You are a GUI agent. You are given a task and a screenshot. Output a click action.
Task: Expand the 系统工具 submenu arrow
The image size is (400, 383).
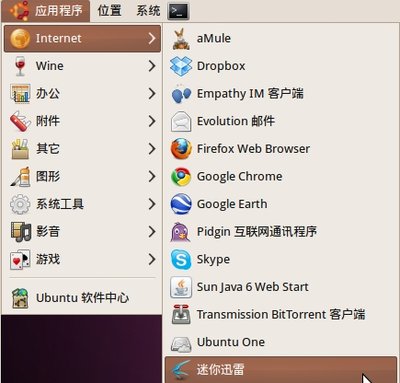152,204
